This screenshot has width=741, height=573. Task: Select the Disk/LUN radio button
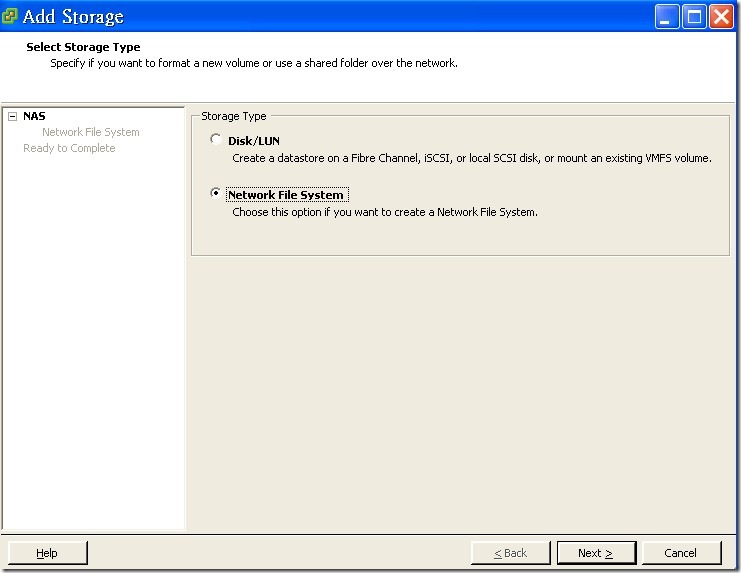point(215,140)
